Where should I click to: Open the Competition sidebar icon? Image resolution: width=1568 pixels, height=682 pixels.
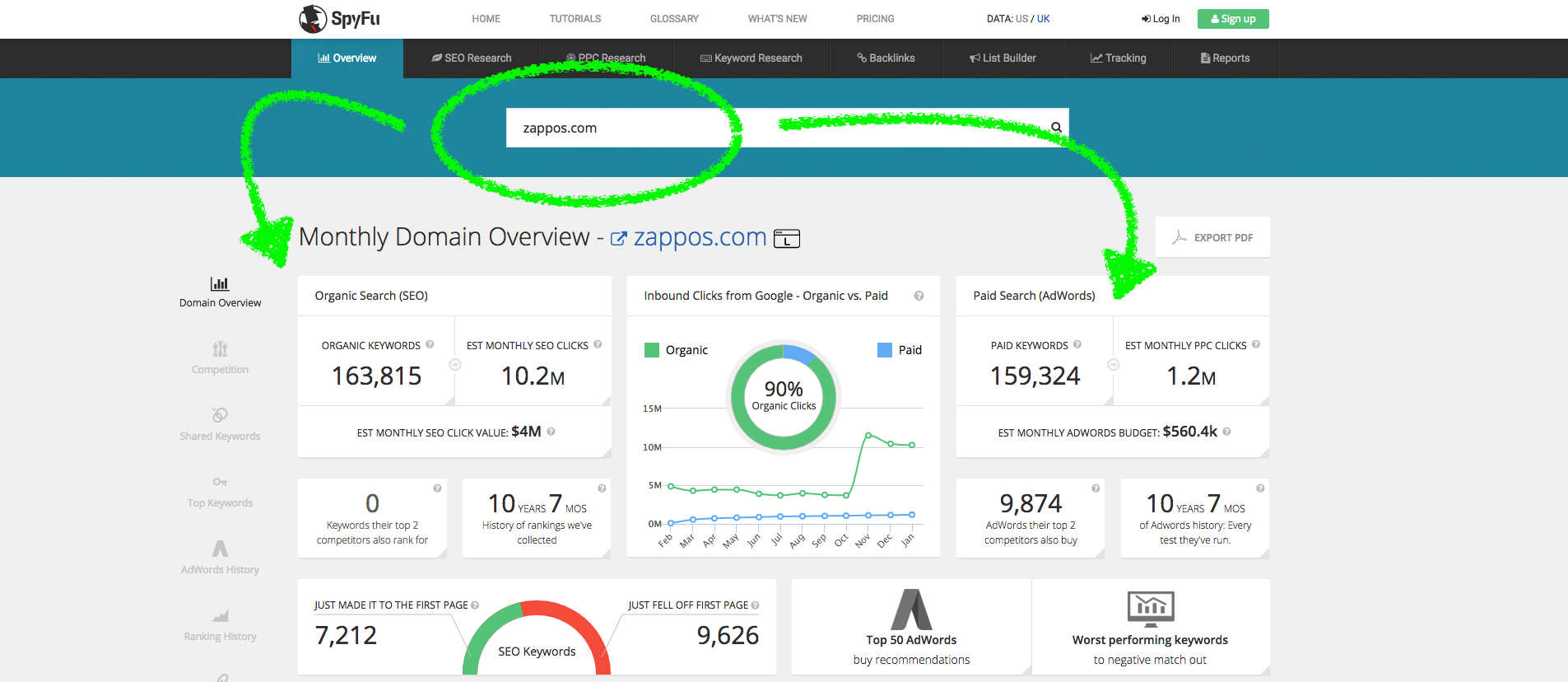[x=220, y=349]
